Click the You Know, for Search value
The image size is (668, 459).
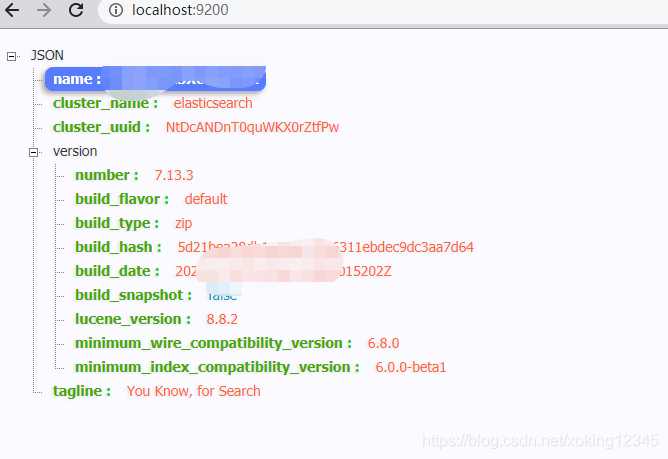point(193,391)
